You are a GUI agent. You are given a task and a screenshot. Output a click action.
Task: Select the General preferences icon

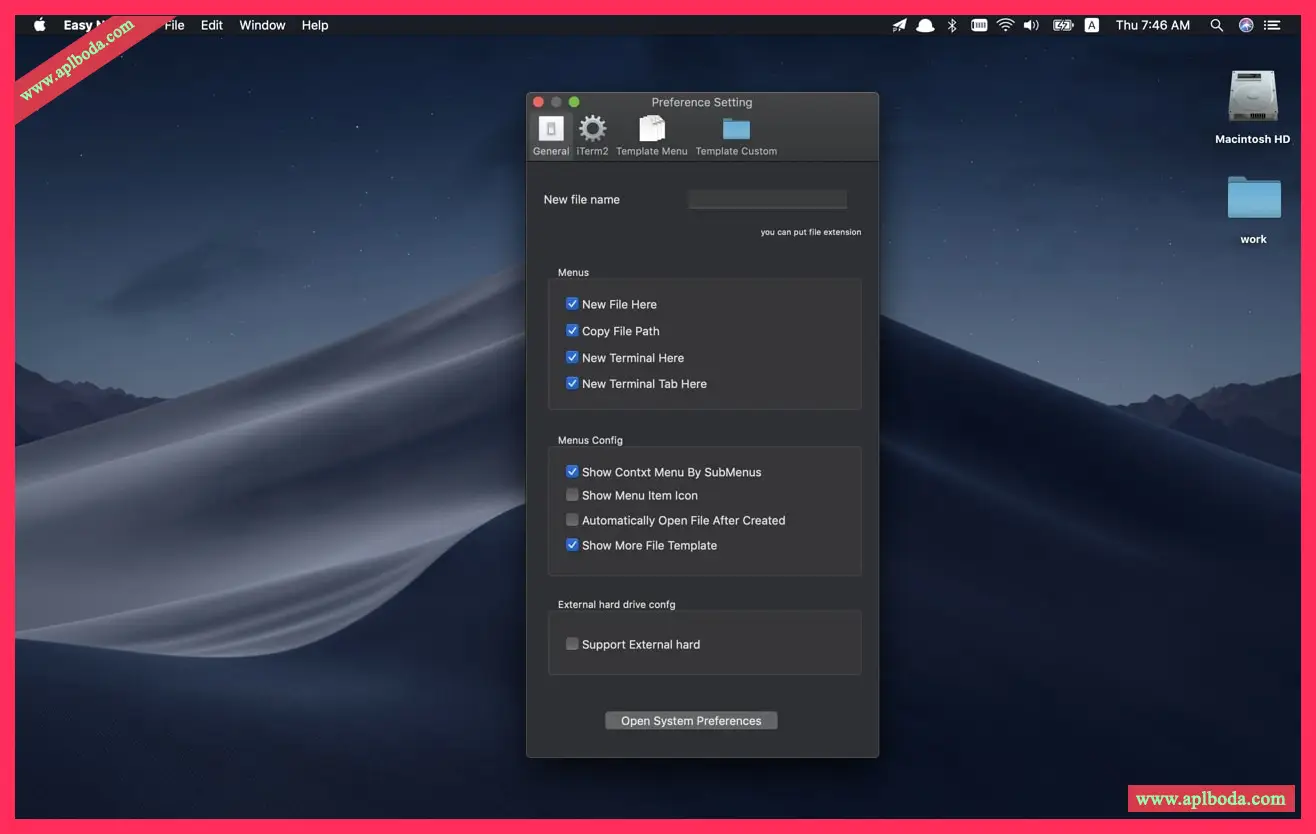pyautogui.click(x=550, y=130)
